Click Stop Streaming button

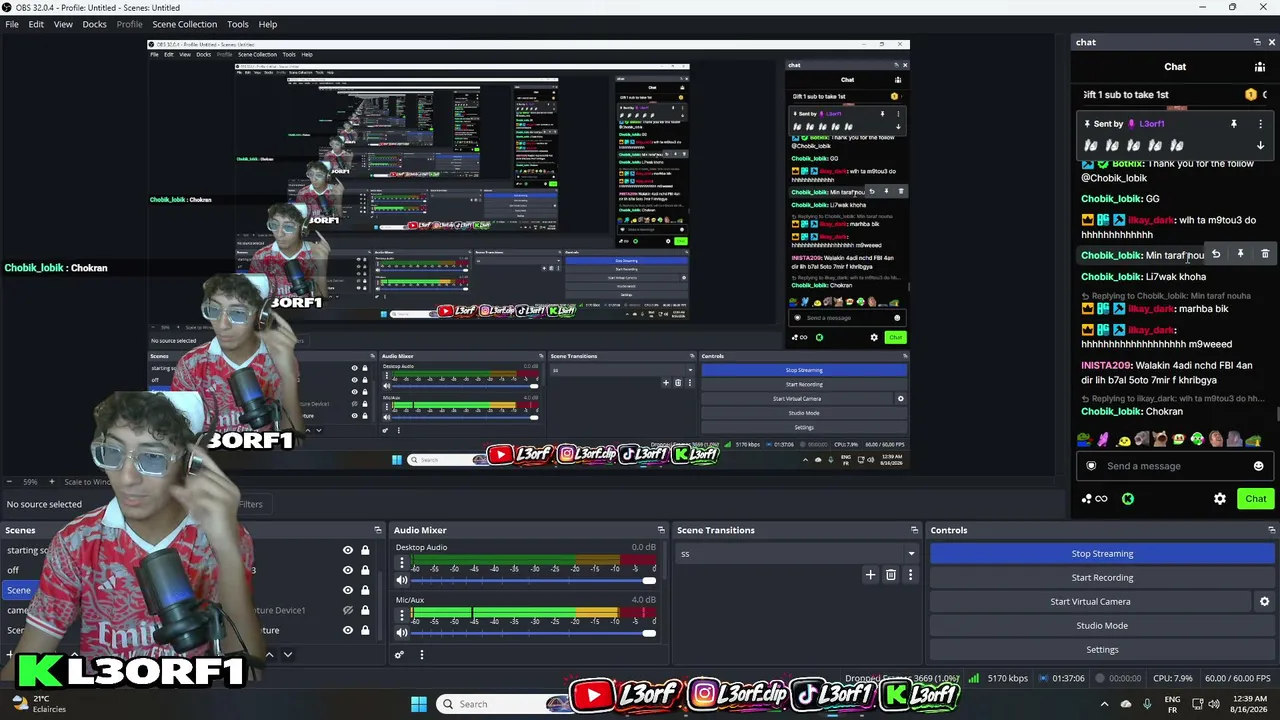pyautogui.click(x=1102, y=553)
